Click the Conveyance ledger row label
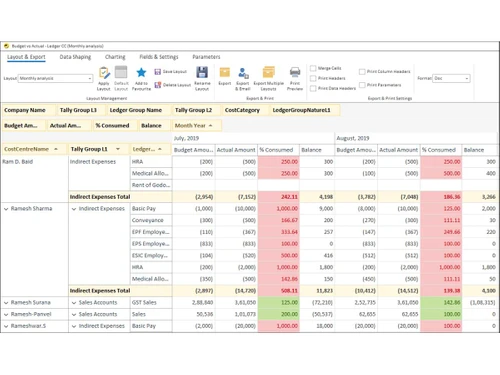Image resolution: width=500 pixels, height=375 pixels. (x=148, y=220)
